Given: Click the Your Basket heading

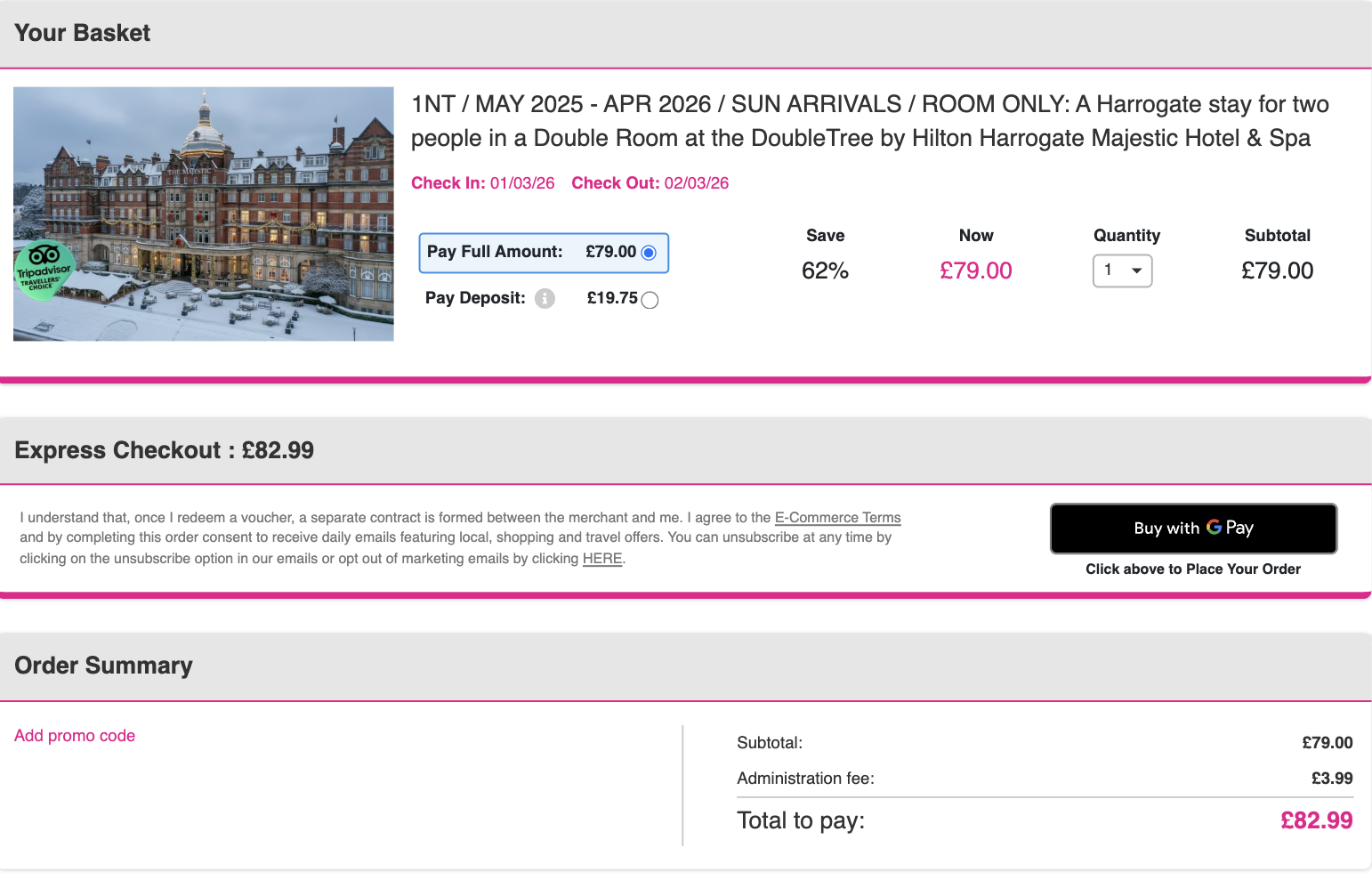Looking at the screenshot, I should (83, 33).
